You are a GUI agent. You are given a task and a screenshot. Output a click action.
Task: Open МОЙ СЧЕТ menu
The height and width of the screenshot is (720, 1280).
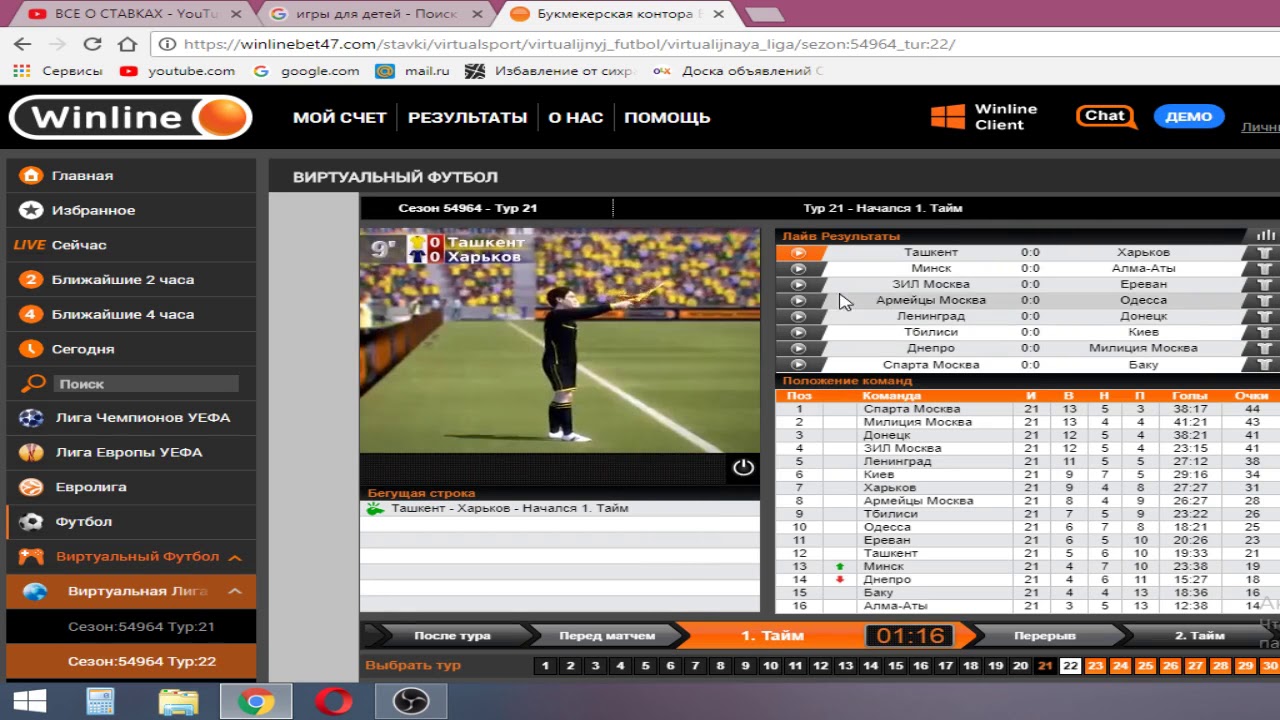[x=340, y=117]
